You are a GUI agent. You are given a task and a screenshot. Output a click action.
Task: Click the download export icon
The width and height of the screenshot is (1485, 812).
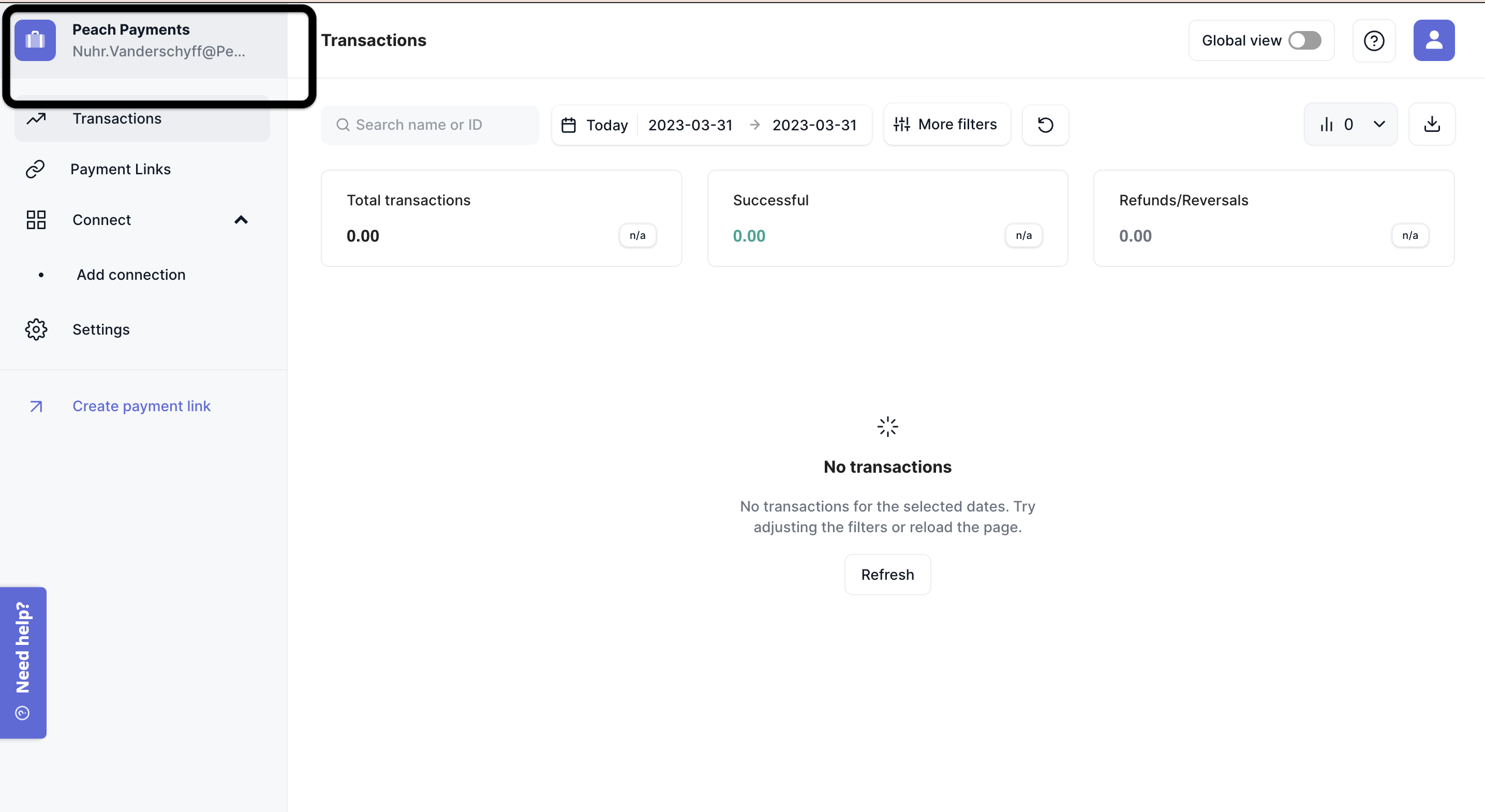tap(1431, 125)
